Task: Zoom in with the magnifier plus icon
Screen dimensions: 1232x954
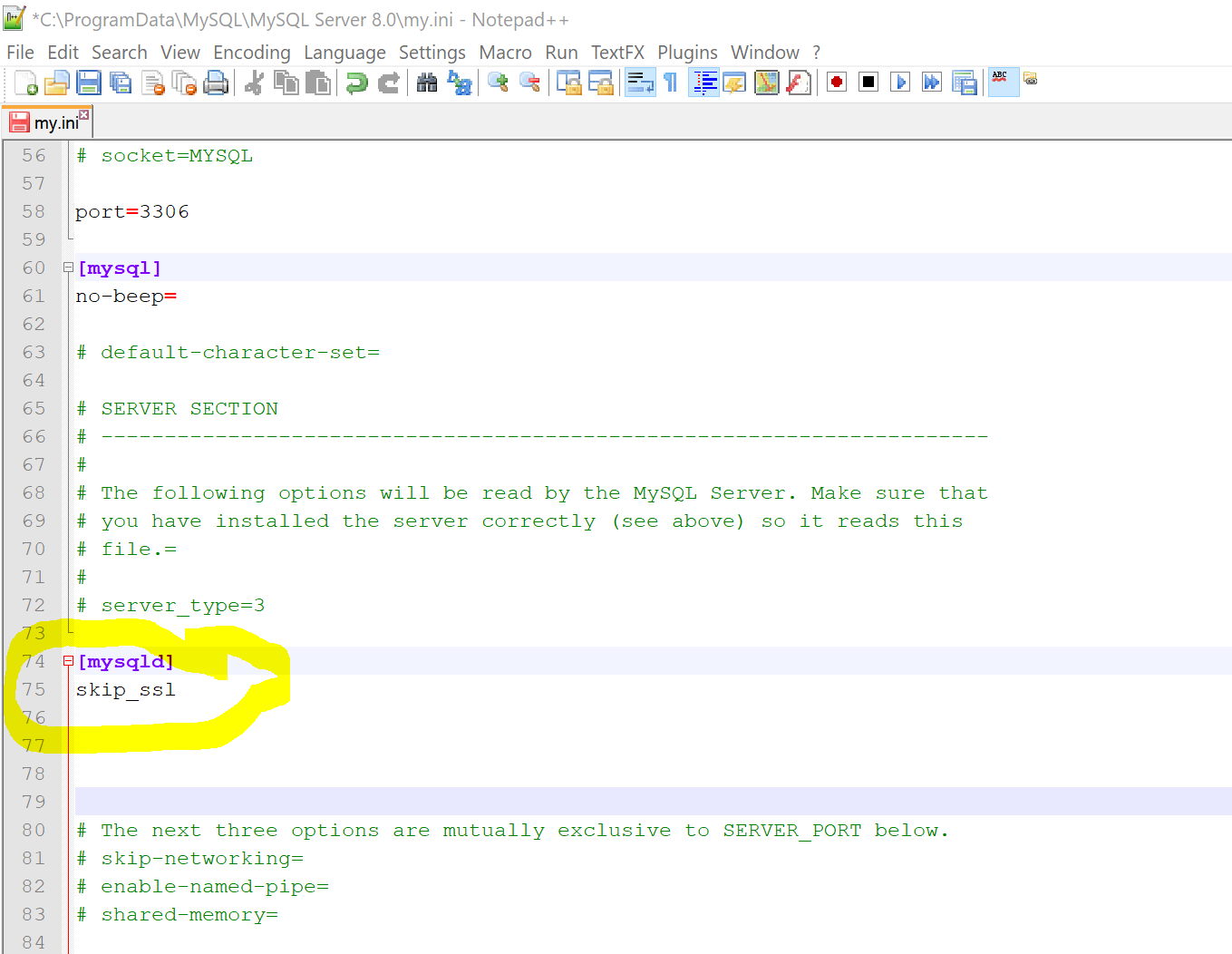Action: pyautogui.click(x=498, y=83)
